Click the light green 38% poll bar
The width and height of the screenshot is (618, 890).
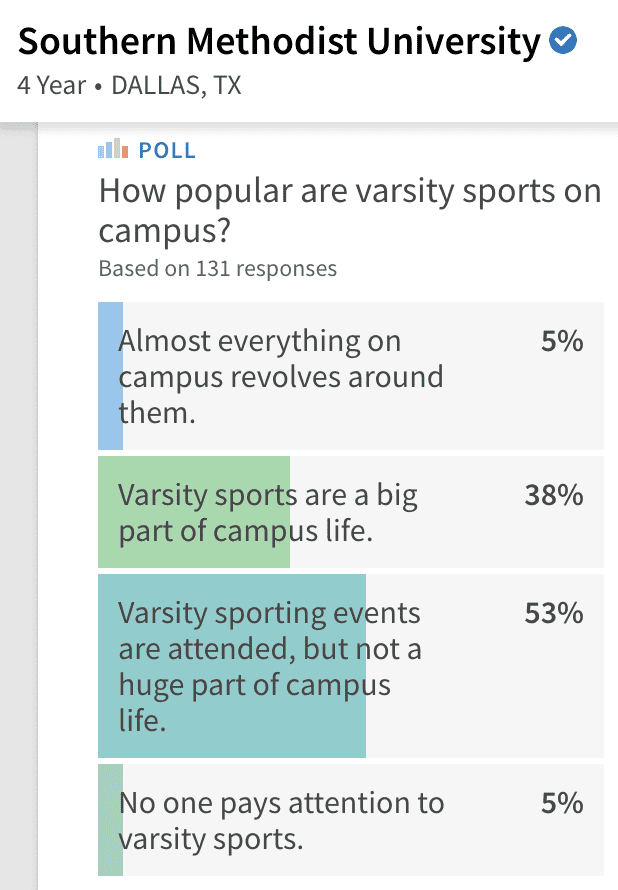pyautogui.click(x=194, y=511)
